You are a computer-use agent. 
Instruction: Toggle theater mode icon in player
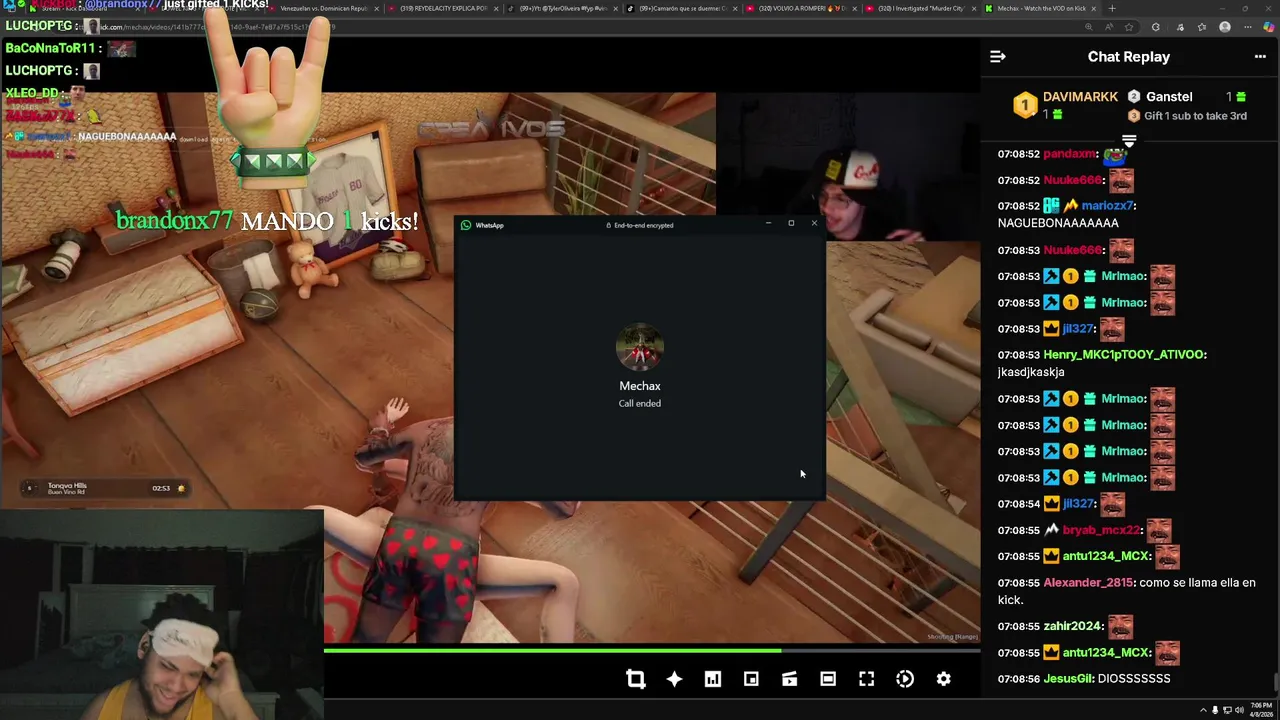point(828,679)
